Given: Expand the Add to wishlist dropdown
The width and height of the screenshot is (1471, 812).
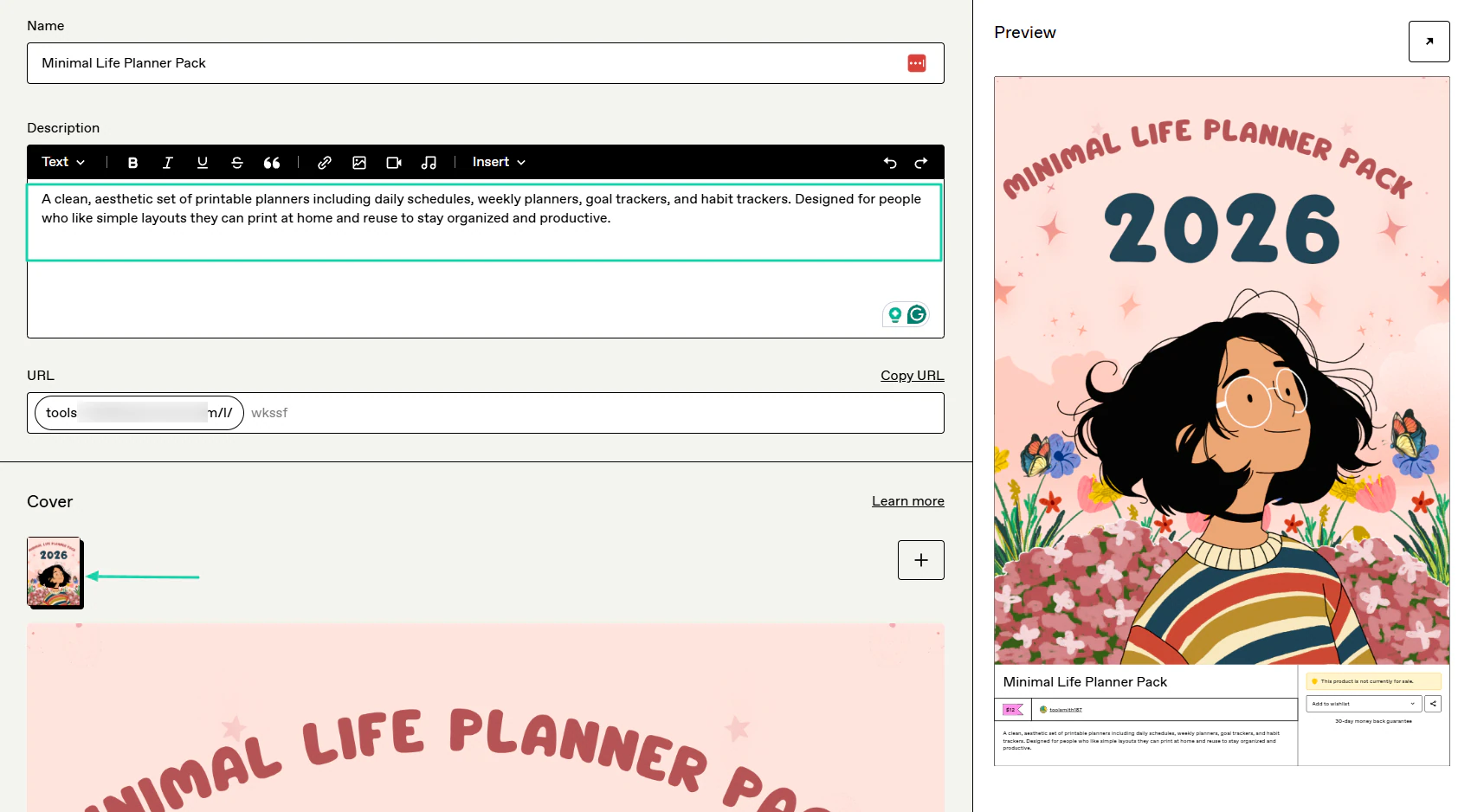Looking at the screenshot, I should coord(1364,704).
